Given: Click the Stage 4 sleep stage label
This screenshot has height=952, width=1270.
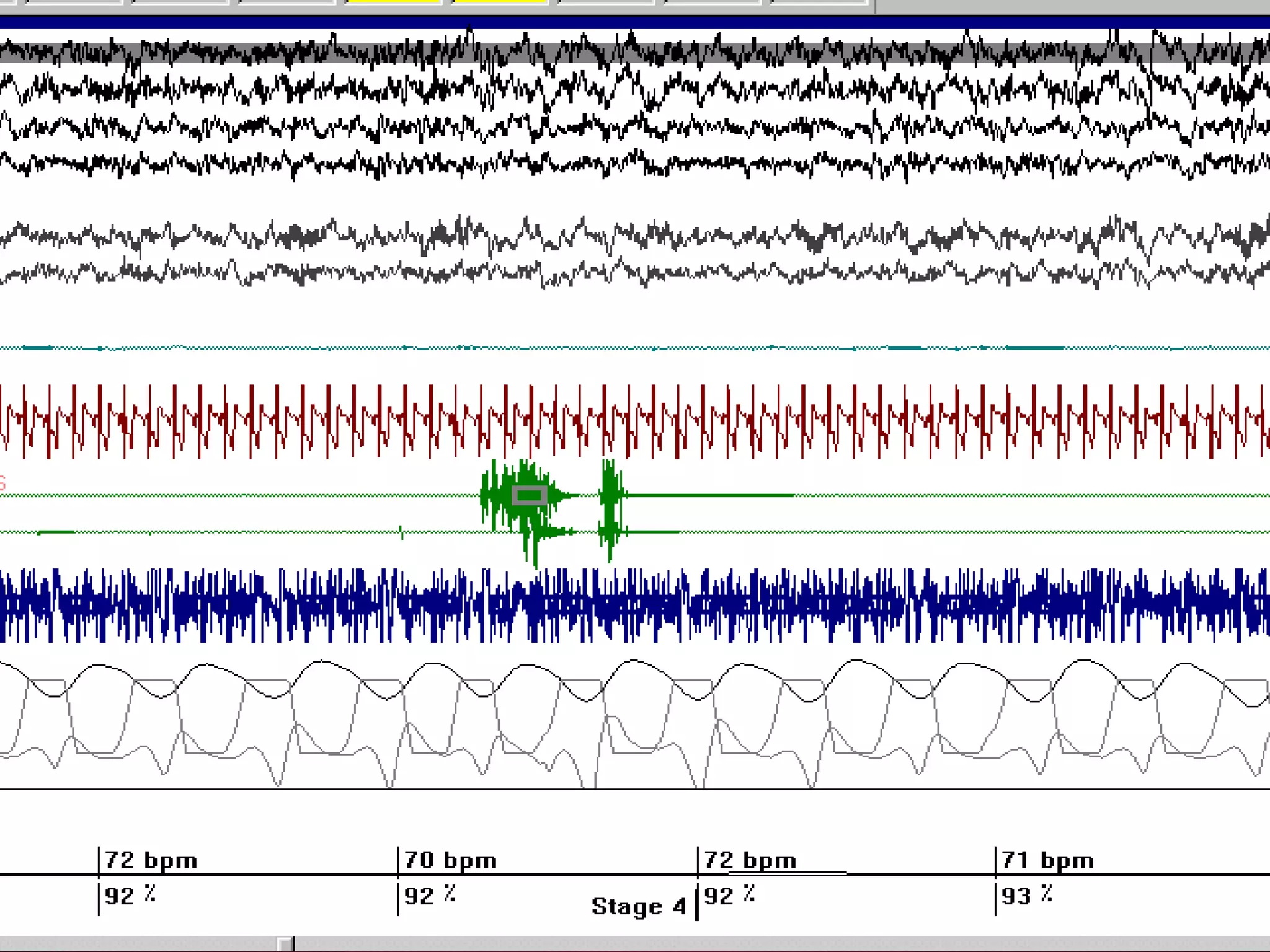Looking at the screenshot, I should (638, 907).
